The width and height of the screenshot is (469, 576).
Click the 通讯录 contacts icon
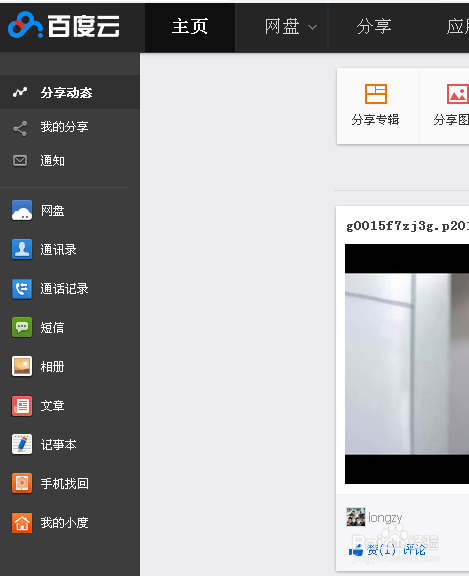tap(22, 249)
